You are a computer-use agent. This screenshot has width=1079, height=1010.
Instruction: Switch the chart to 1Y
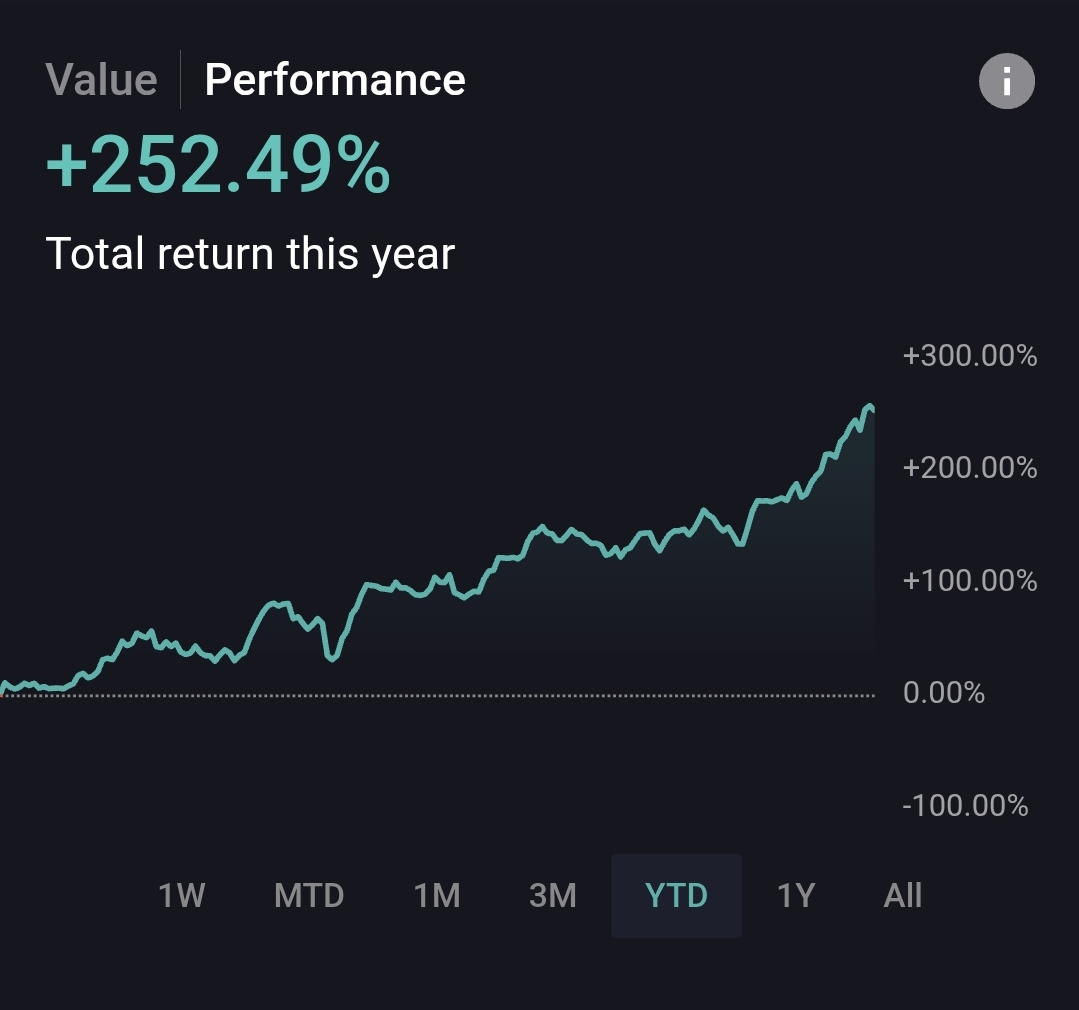(796, 895)
